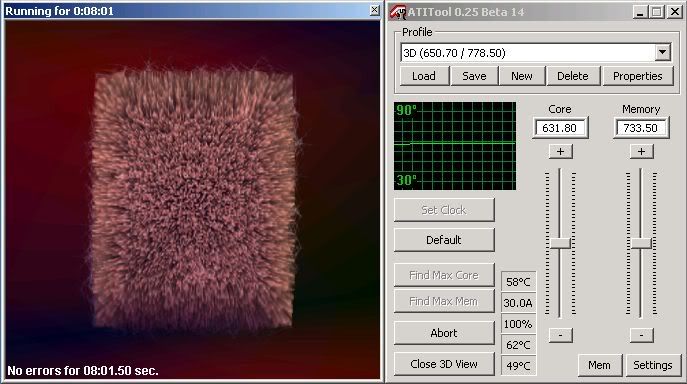
Task: Abort the running artifact scan
Action: point(444,333)
